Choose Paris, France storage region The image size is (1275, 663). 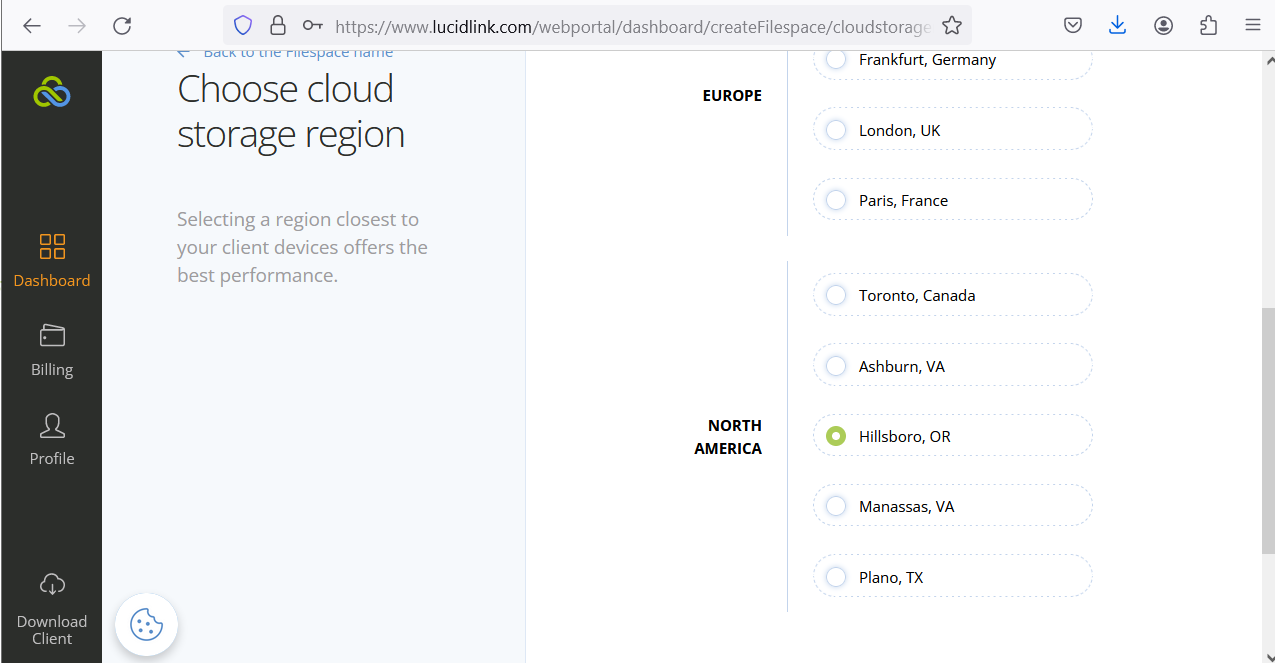tap(836, 201)
